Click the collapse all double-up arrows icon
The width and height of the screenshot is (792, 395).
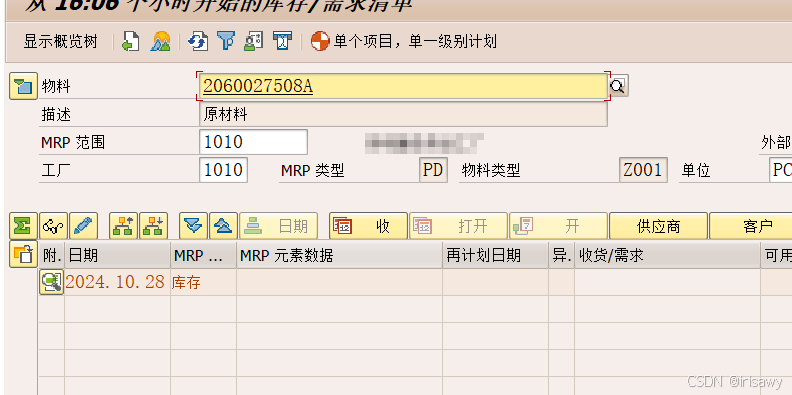pyautogui.click(x=223, y=226)
